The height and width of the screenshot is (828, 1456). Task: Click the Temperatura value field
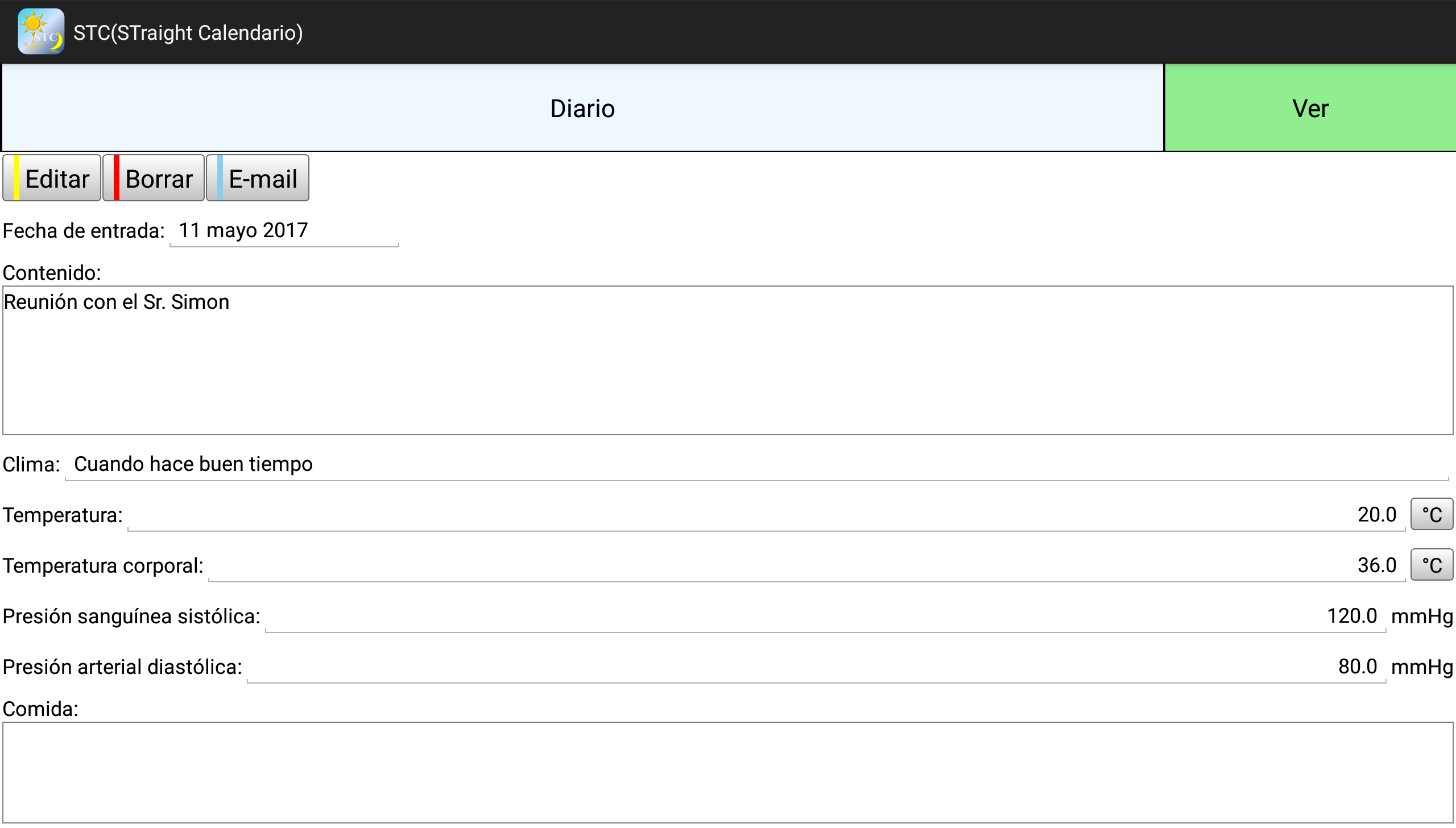tap(766, 515)
